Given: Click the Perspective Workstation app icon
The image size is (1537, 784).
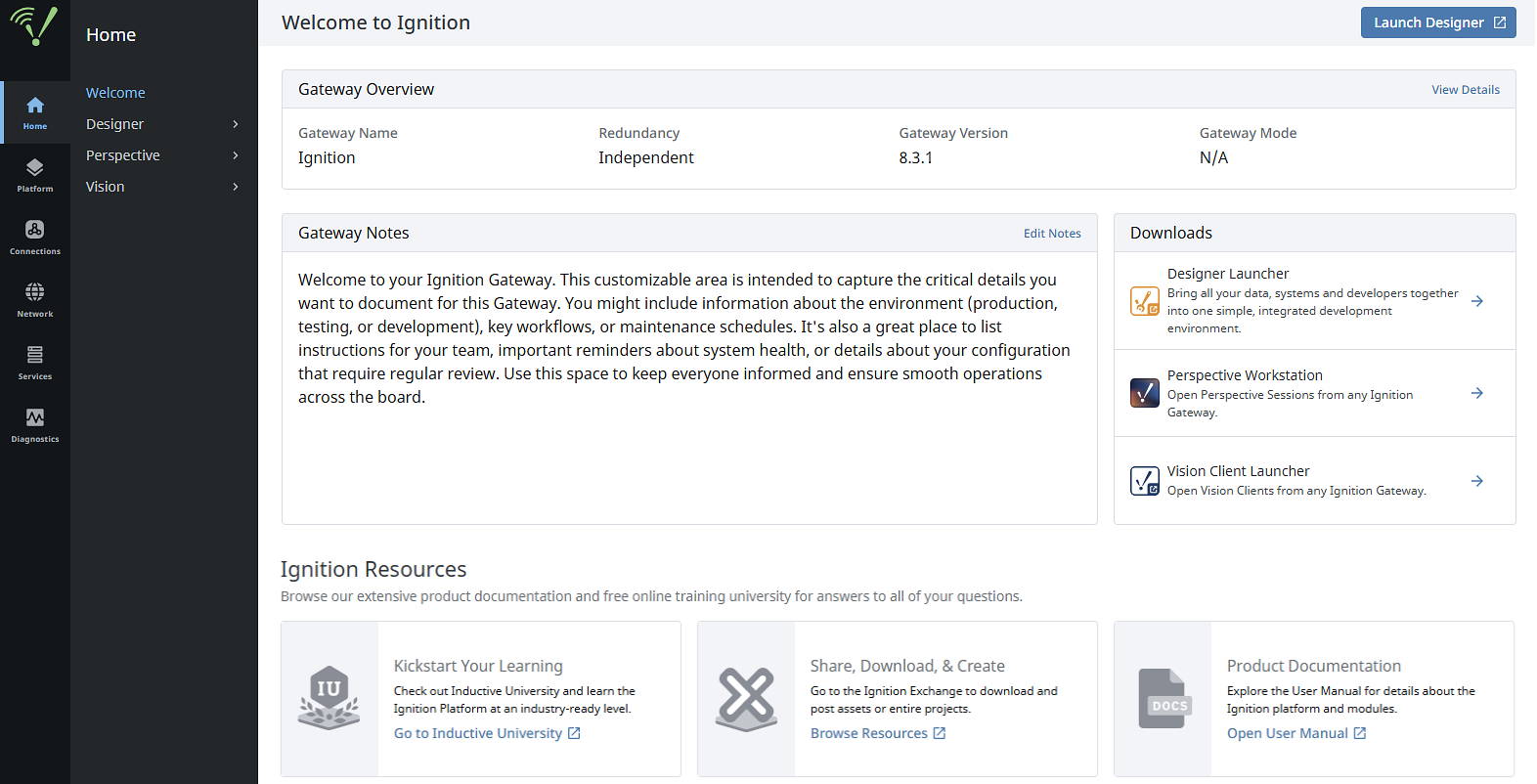Looking at the screenshot, I should point(1145,393).
